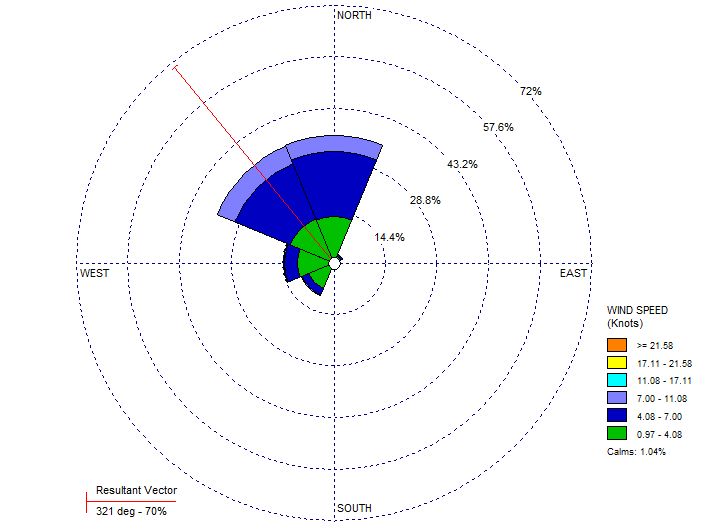The width and height of the screenshot is (710, 531).
Task: Select the yellow 17.11 - 21.58 legend swatch
Action: click(x=615, y=362)
